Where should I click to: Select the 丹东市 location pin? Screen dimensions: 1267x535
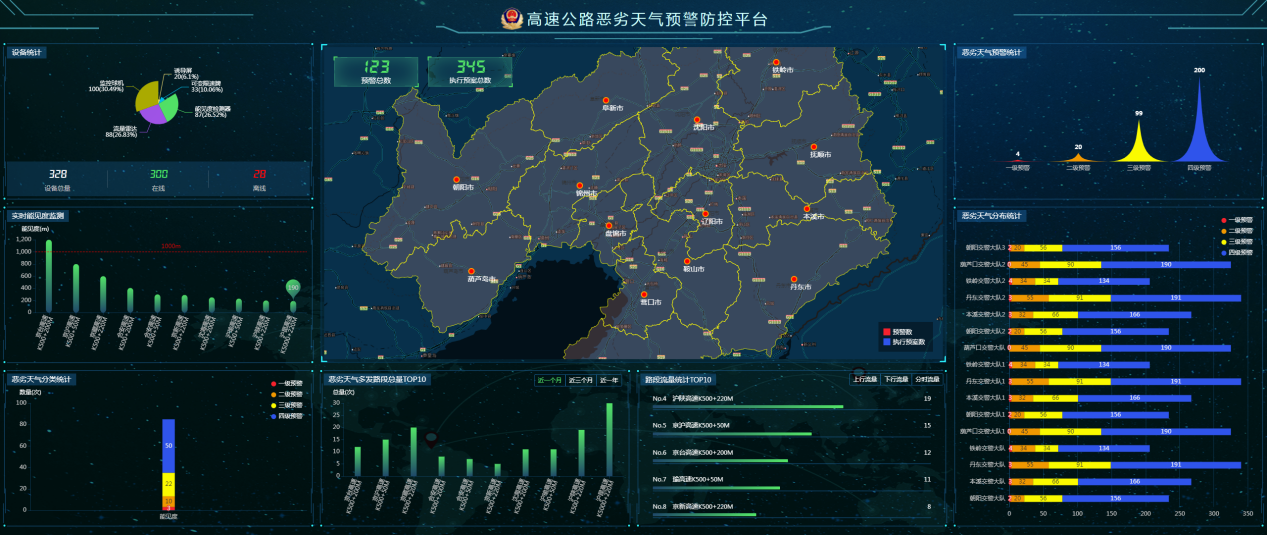click(794, 280)
